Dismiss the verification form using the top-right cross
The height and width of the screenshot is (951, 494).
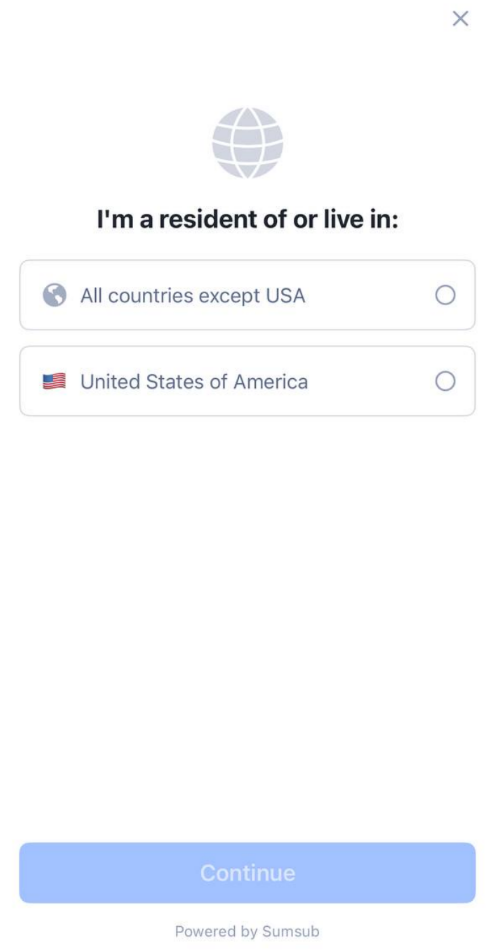coord(461,19)
